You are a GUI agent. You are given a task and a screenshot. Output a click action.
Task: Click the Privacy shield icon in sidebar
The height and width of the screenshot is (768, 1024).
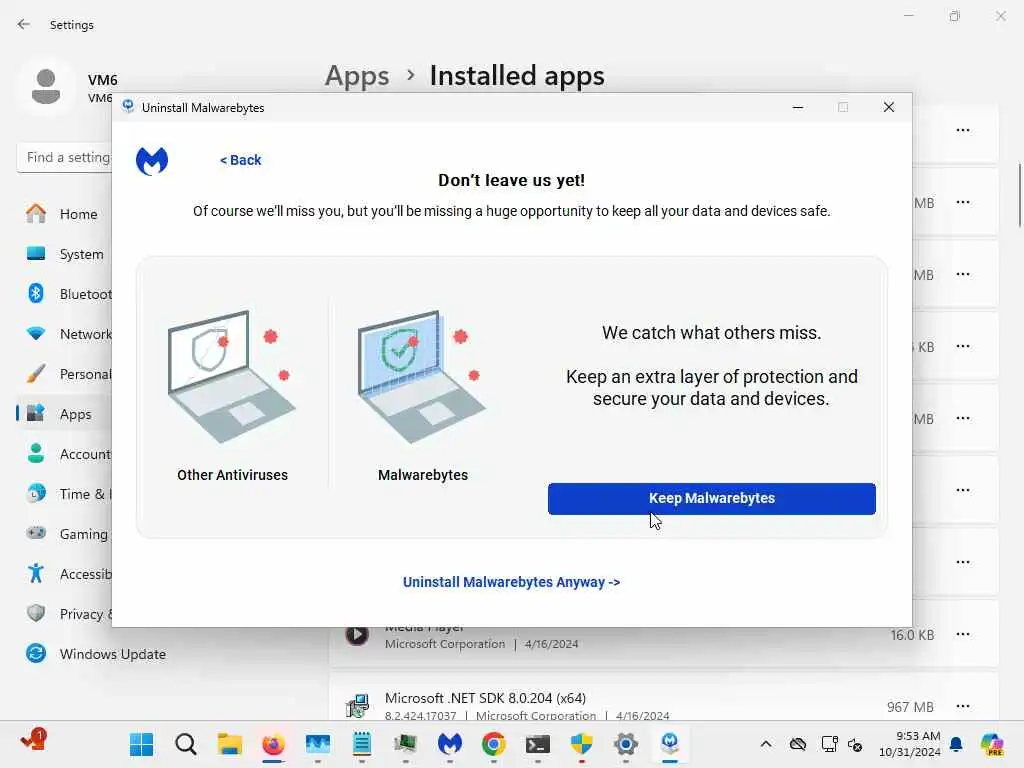36,613
